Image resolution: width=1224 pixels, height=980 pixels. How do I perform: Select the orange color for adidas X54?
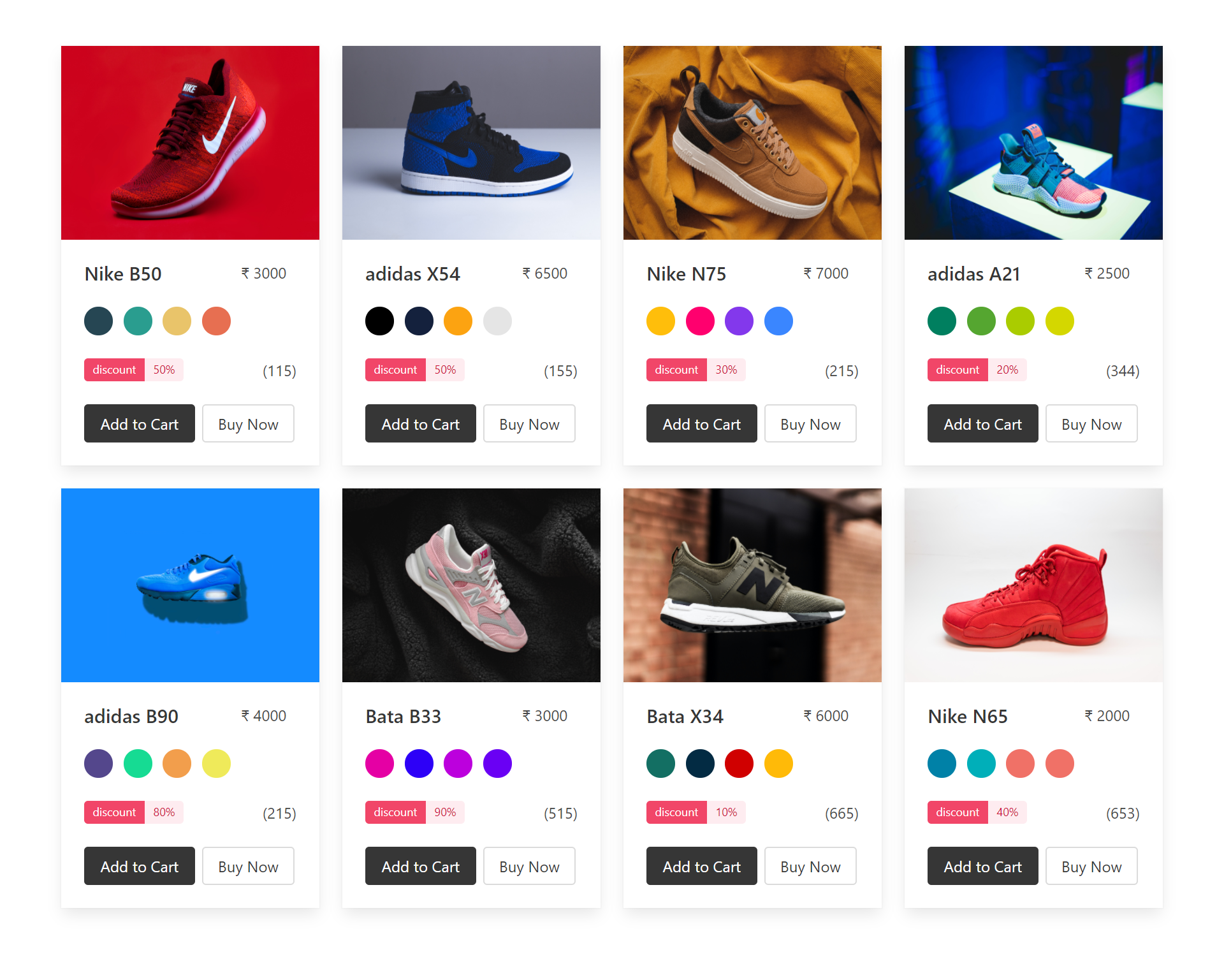[x=458, y=321]
